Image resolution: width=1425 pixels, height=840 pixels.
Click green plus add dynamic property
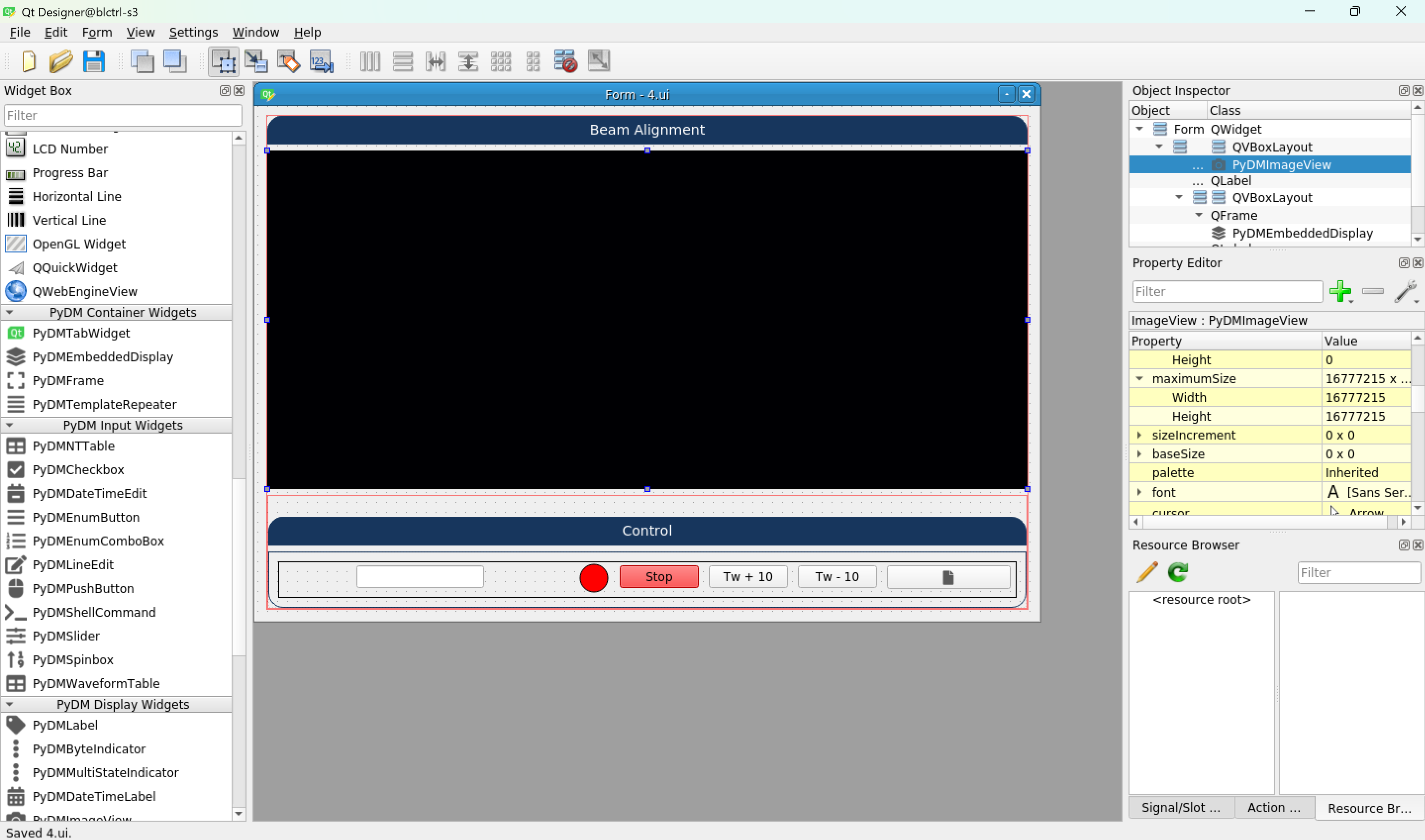(x=1339, y=292)
